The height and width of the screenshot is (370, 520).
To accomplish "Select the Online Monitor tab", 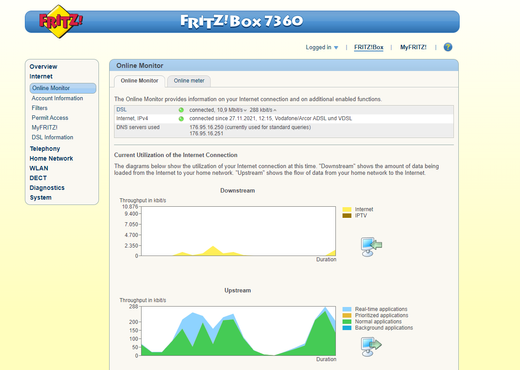I will pyautogui.click(x=139, y=81).
